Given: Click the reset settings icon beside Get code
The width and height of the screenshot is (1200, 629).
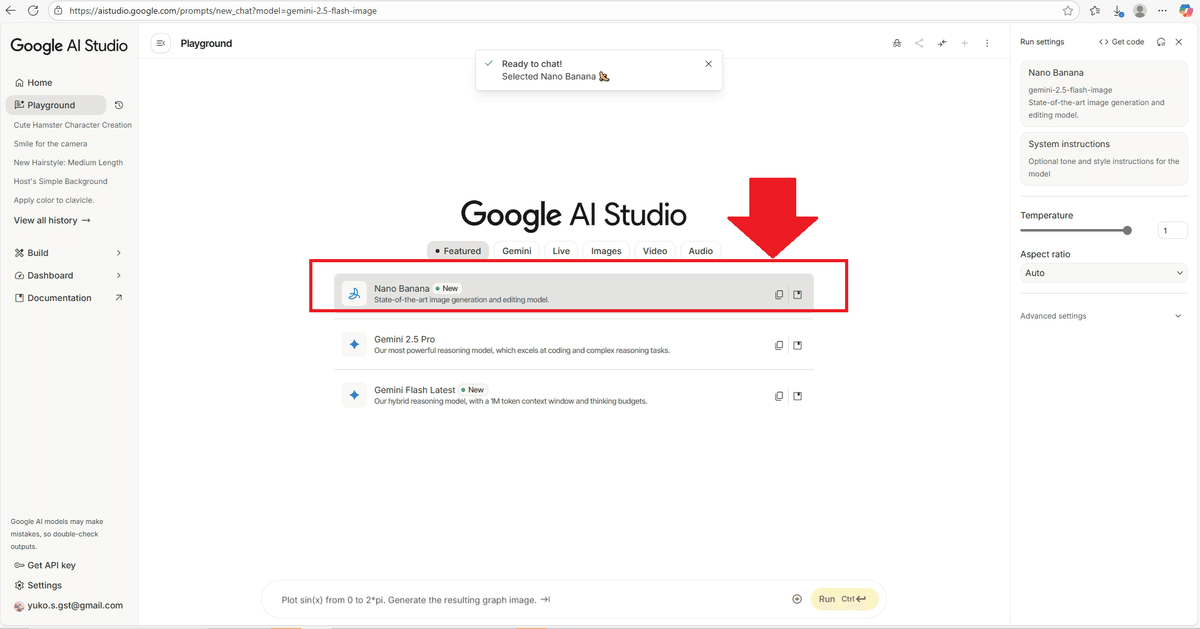Looking at the screenshot, I should coord(1161,42).
